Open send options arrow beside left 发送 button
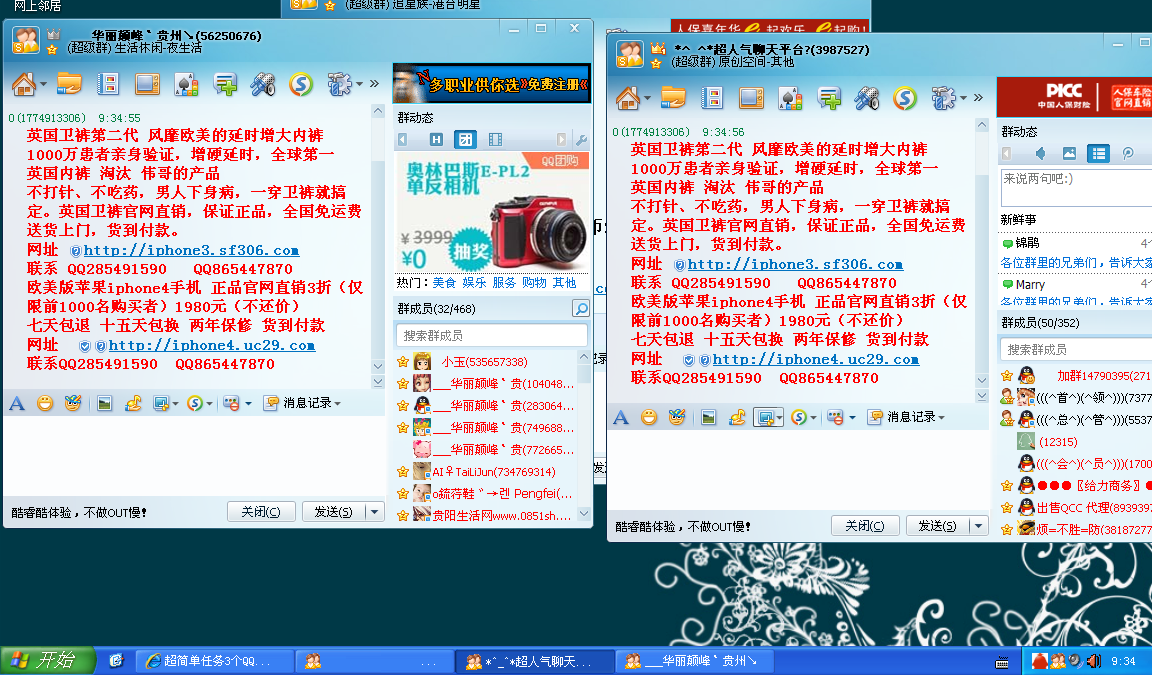The width and height of the screenshot is (1152, 675). point(374,512)
